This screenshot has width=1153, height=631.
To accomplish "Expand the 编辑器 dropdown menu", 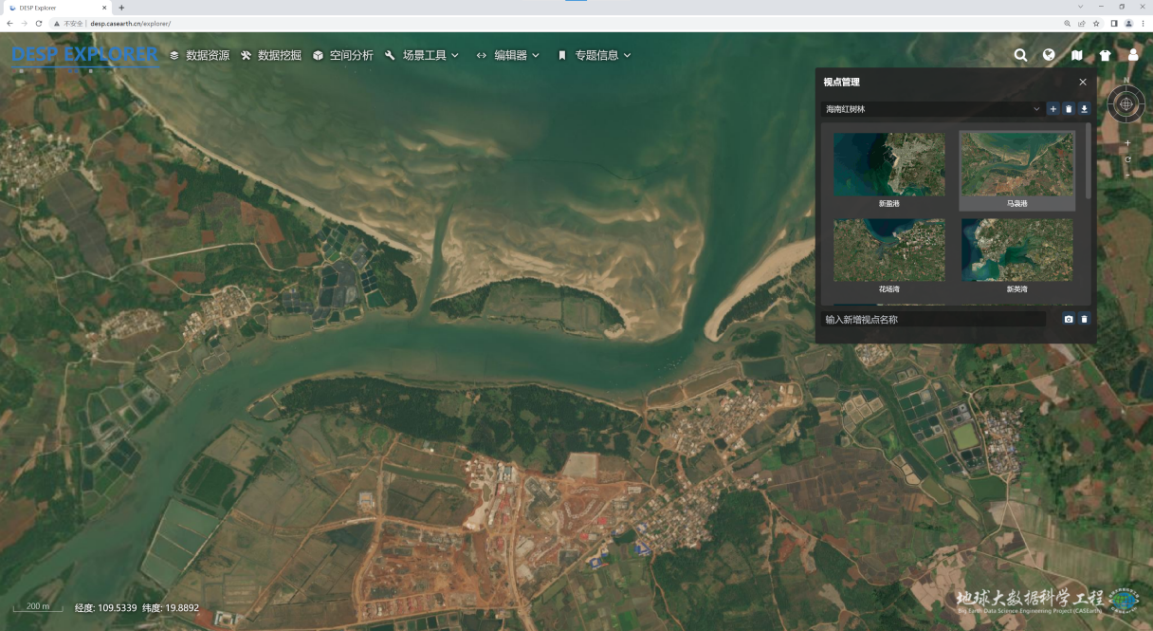I will coord(508,56).
